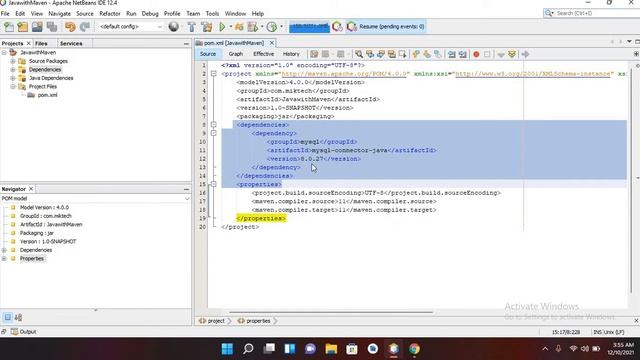Open the default config dropdown
Viewport: 640px width, 360px height.
point(131,27)
